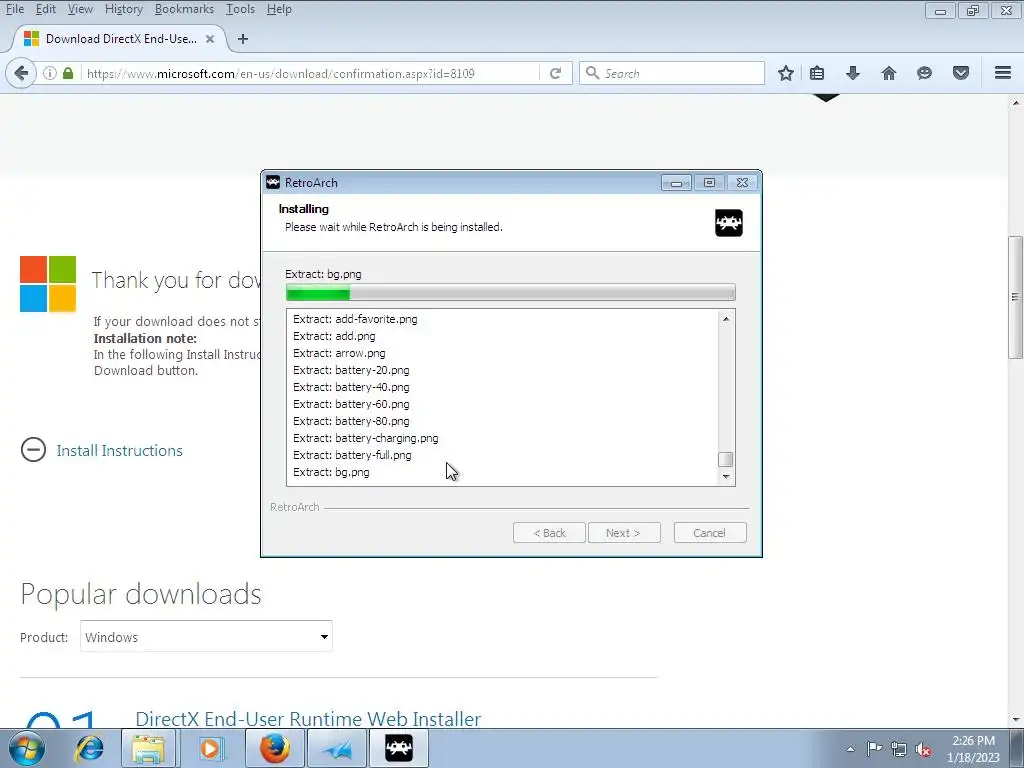Screen dimensions: 1024x768
Task: Minimize the RetroArch installer window
Action: [x=676, y=183]
